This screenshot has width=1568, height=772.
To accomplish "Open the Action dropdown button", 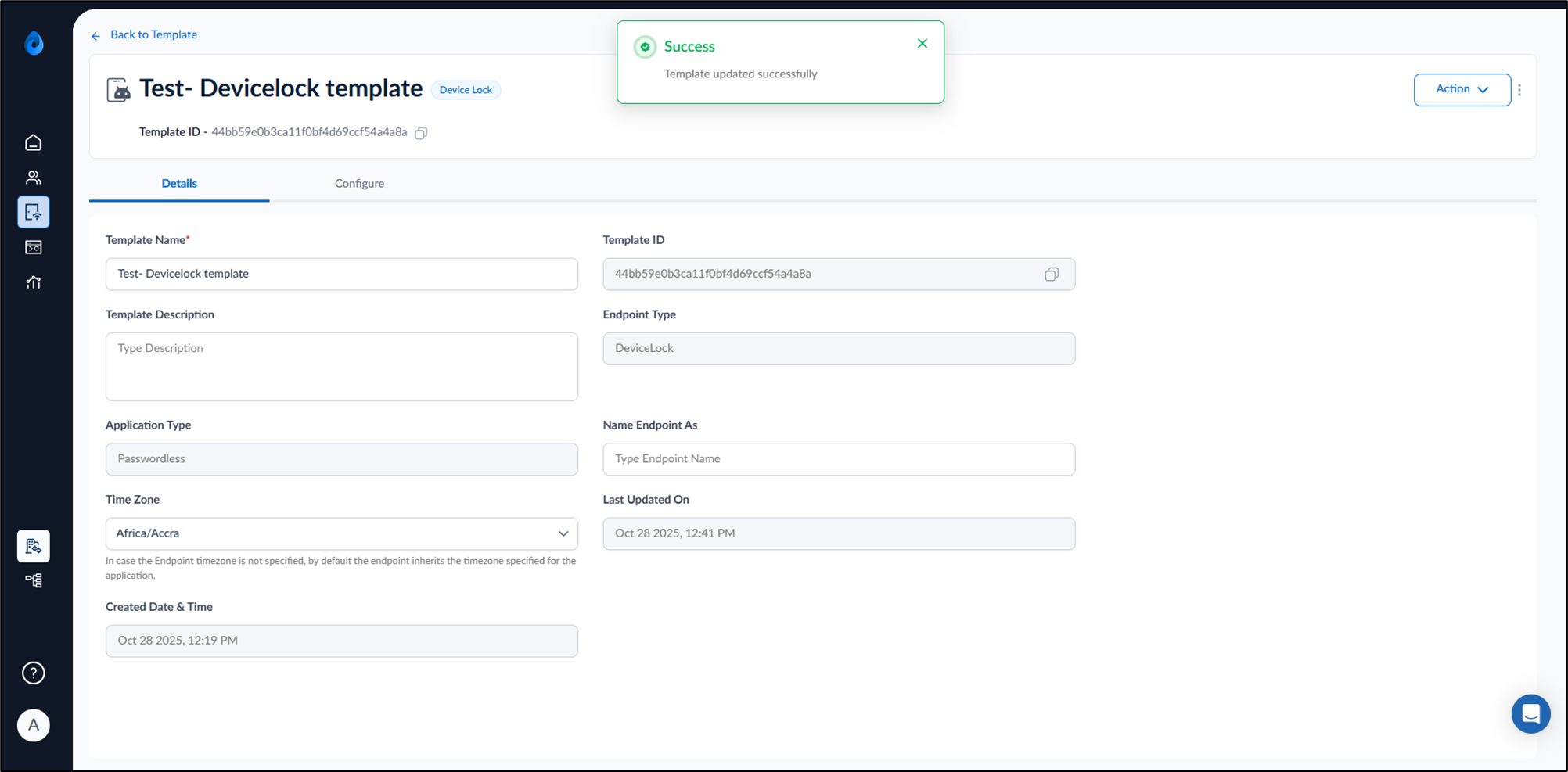I will coord(1462,89).
